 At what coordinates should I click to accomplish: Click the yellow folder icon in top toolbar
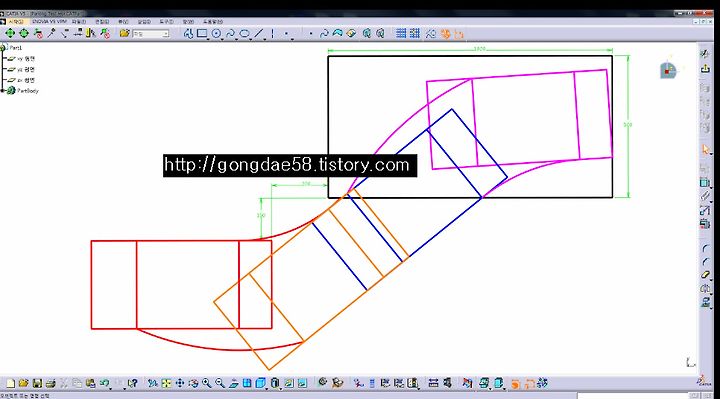click(x=124, y=33)
